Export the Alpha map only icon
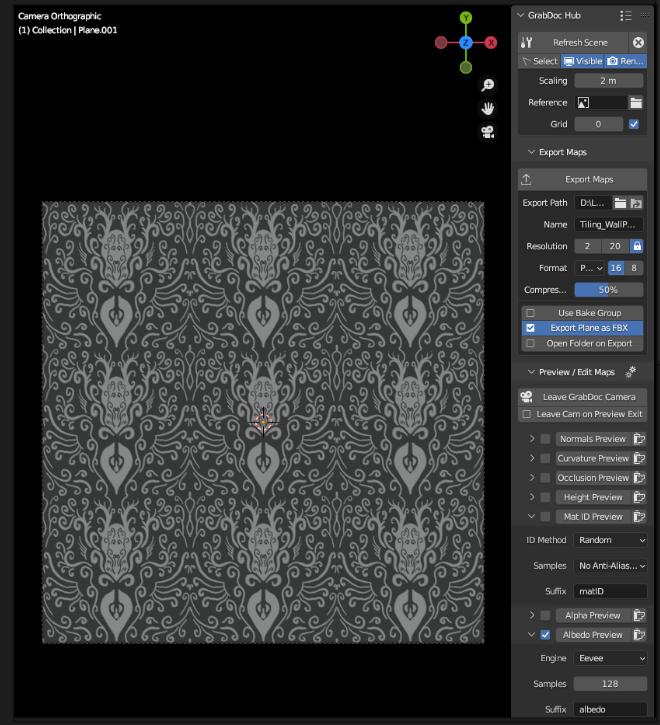Screen dimensions: 660x725 pyautogui.click(x=639, y=615)
